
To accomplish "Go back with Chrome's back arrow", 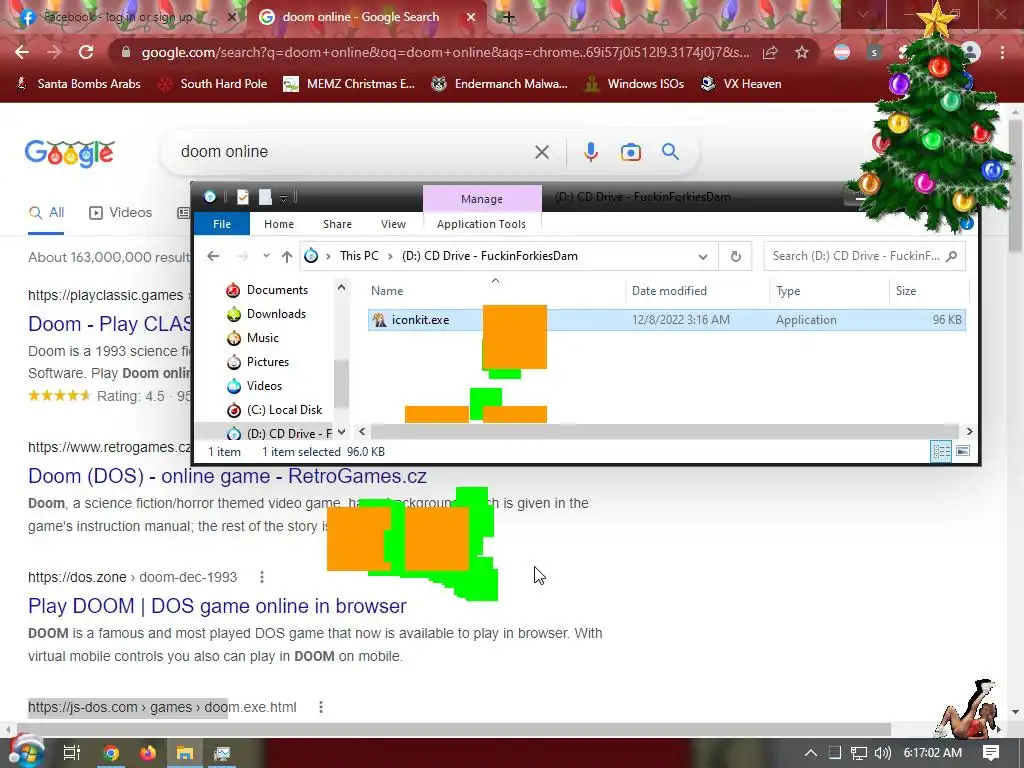I will point(22,52).
